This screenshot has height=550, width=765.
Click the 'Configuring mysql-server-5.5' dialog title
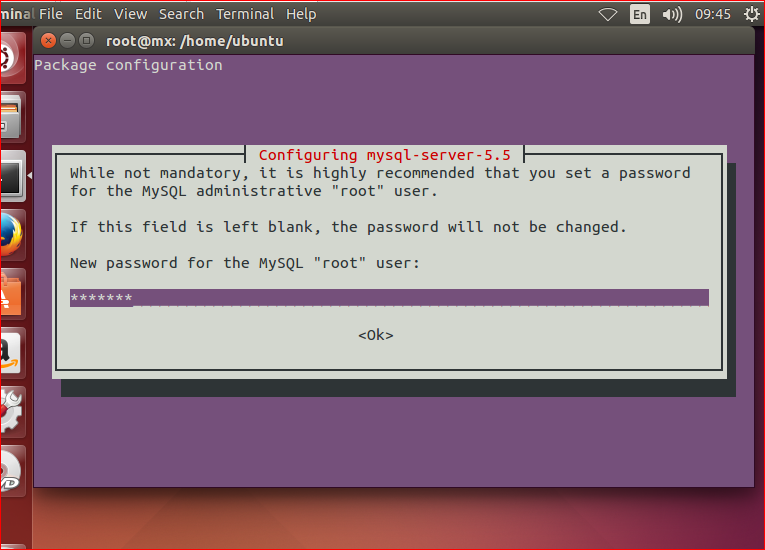pyautogui.click(x=384, y=155)
